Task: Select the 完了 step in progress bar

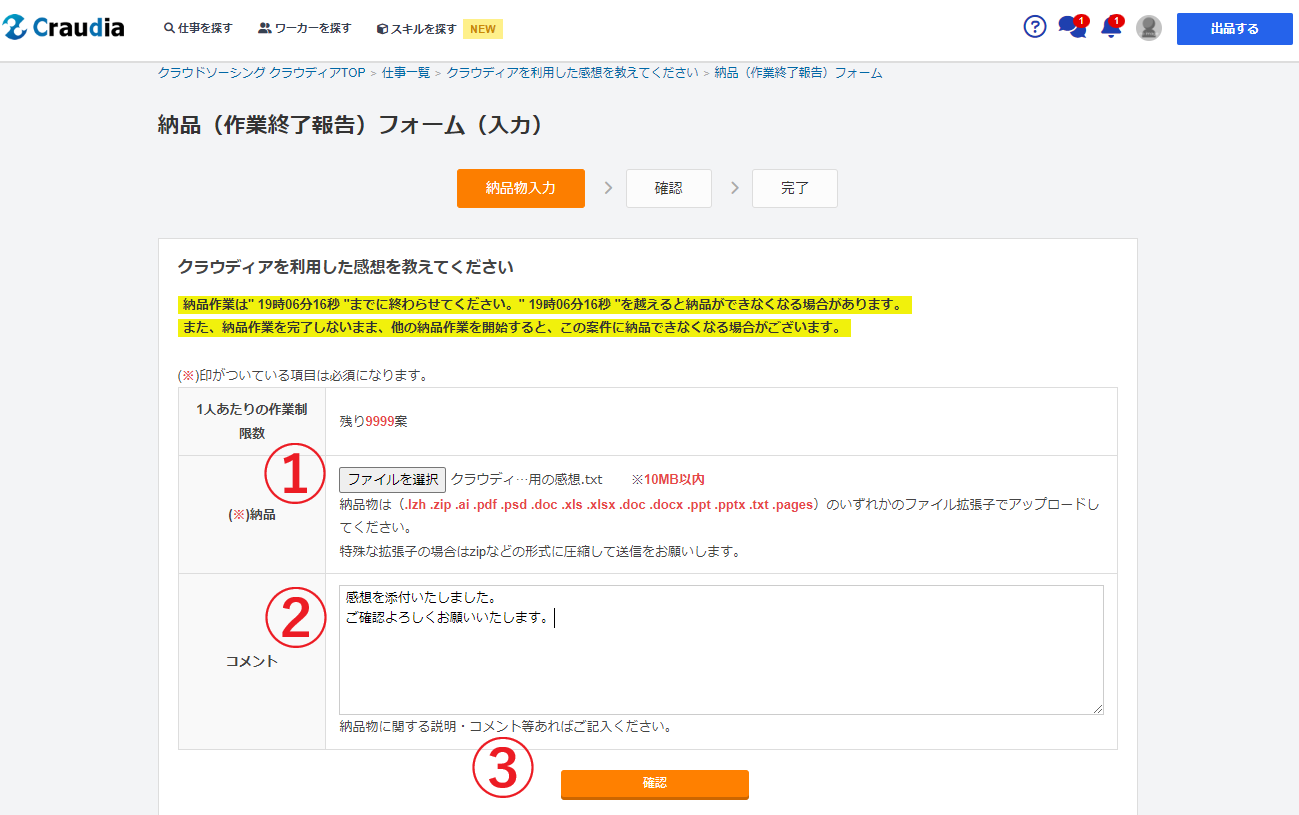Action: pos(794,188)
